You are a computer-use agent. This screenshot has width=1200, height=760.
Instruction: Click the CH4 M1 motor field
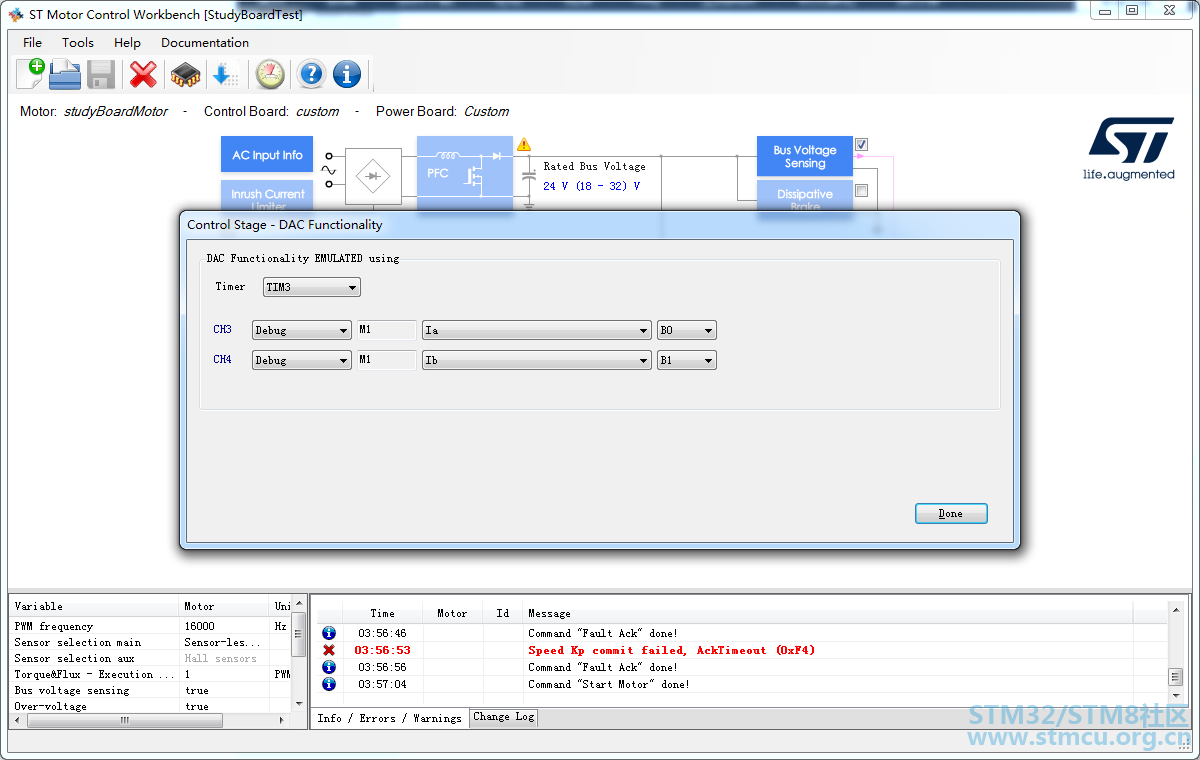coord(387,360)
